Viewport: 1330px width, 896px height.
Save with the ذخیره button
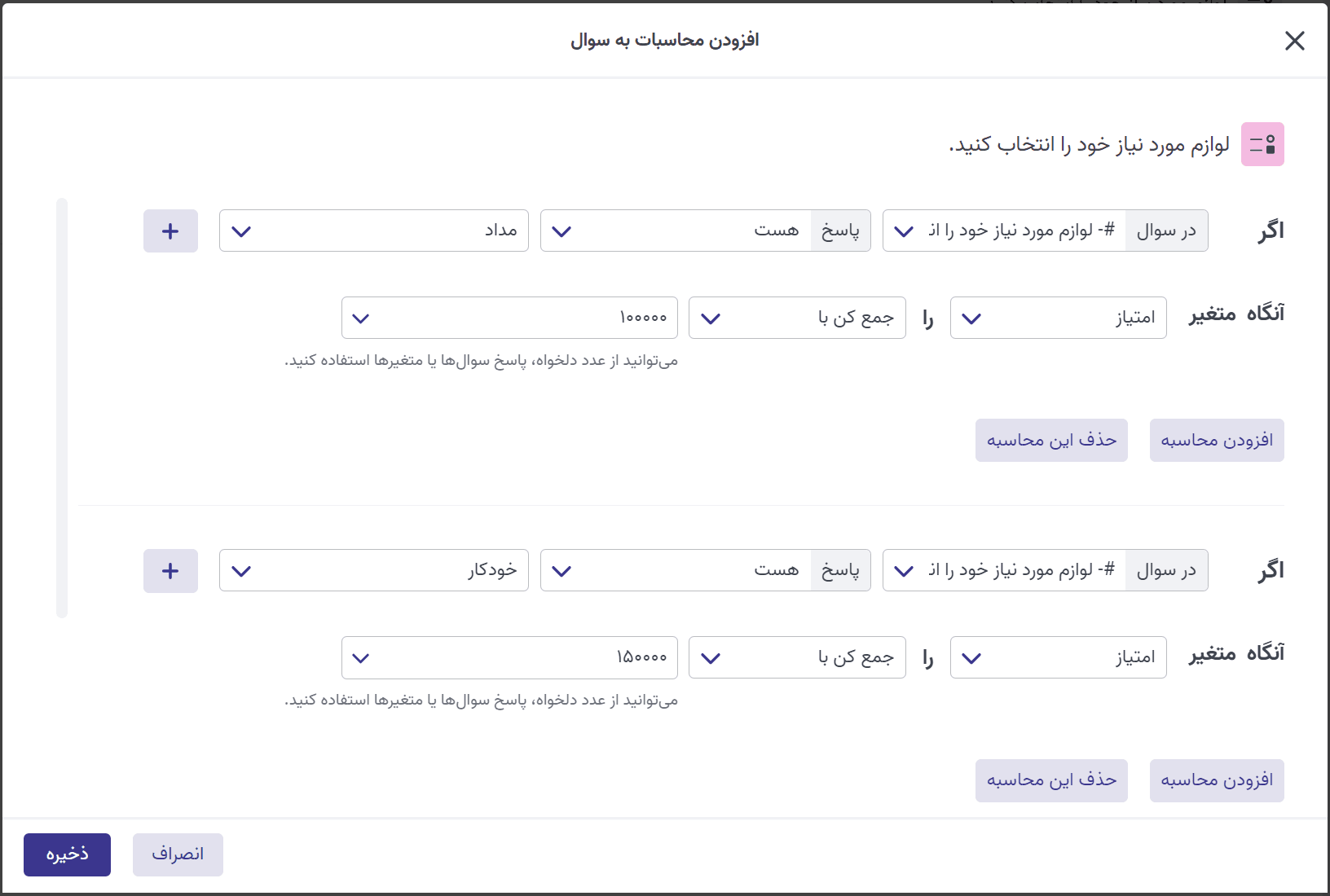click(67, 854)
